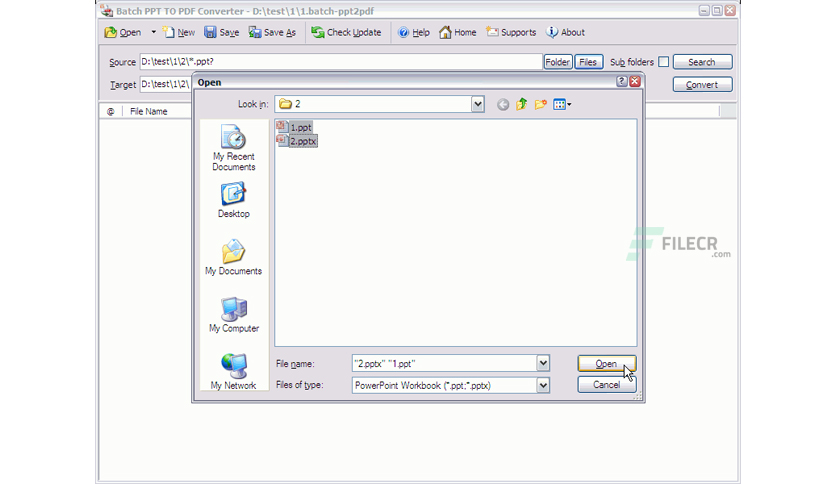836x484 pixels.
Task: Open Supports in the toolbar
Action: (511, 33)
